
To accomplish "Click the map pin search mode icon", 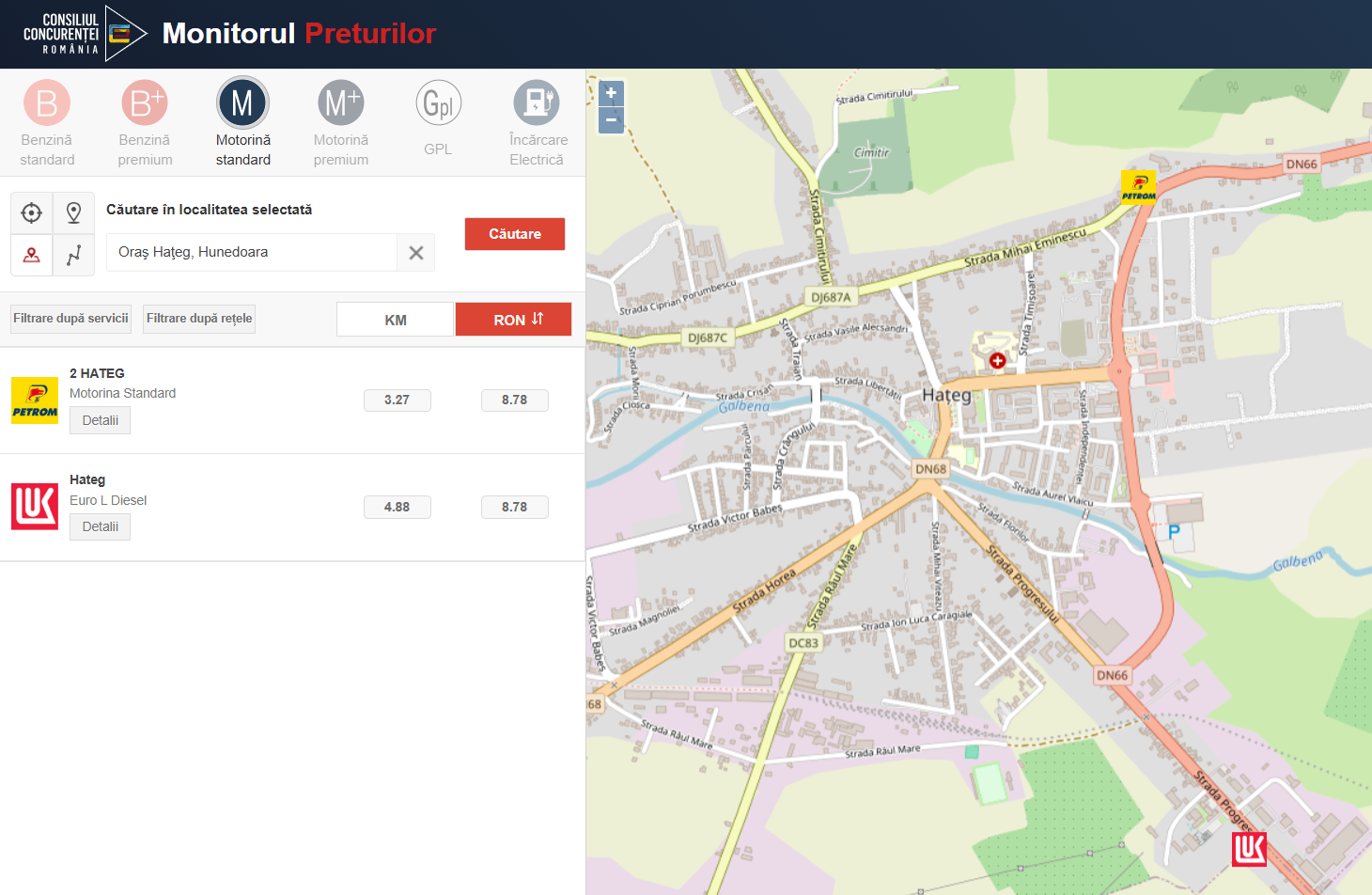I will (73, 213).
